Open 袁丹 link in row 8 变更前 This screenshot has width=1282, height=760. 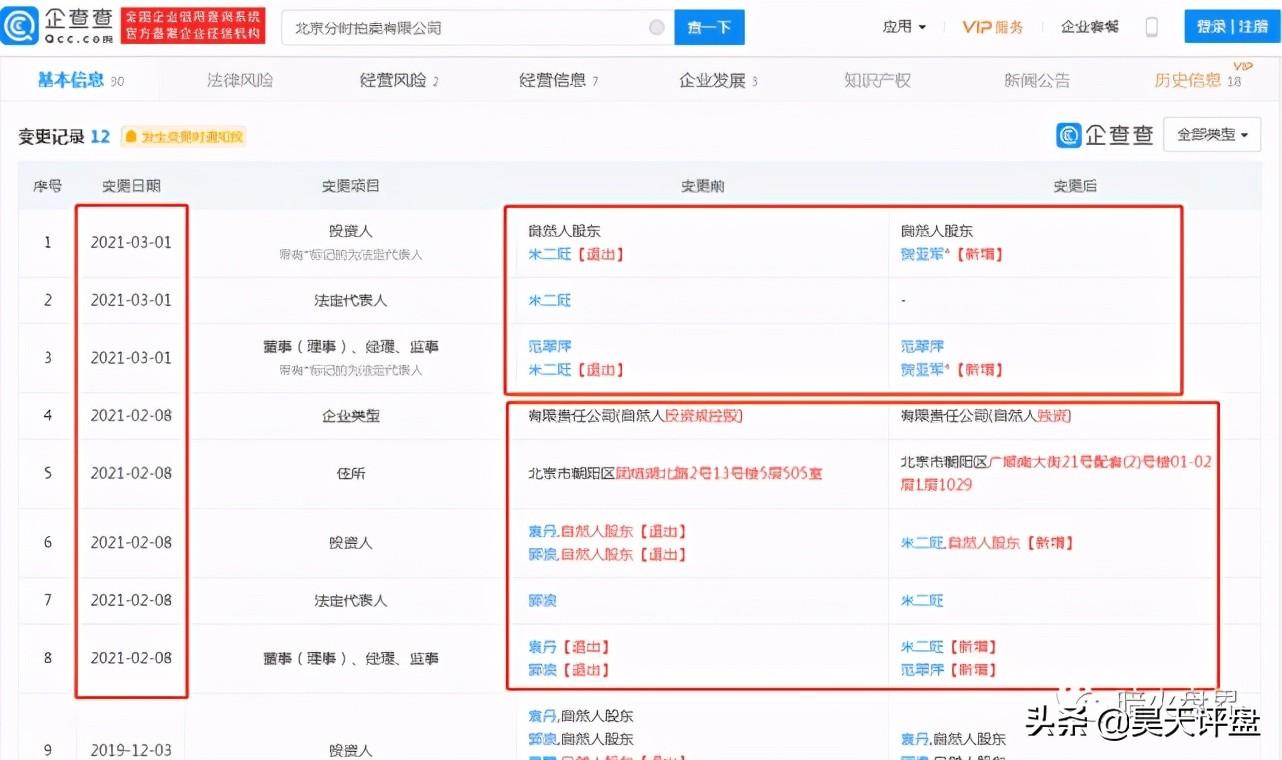[x=542, y=646]
